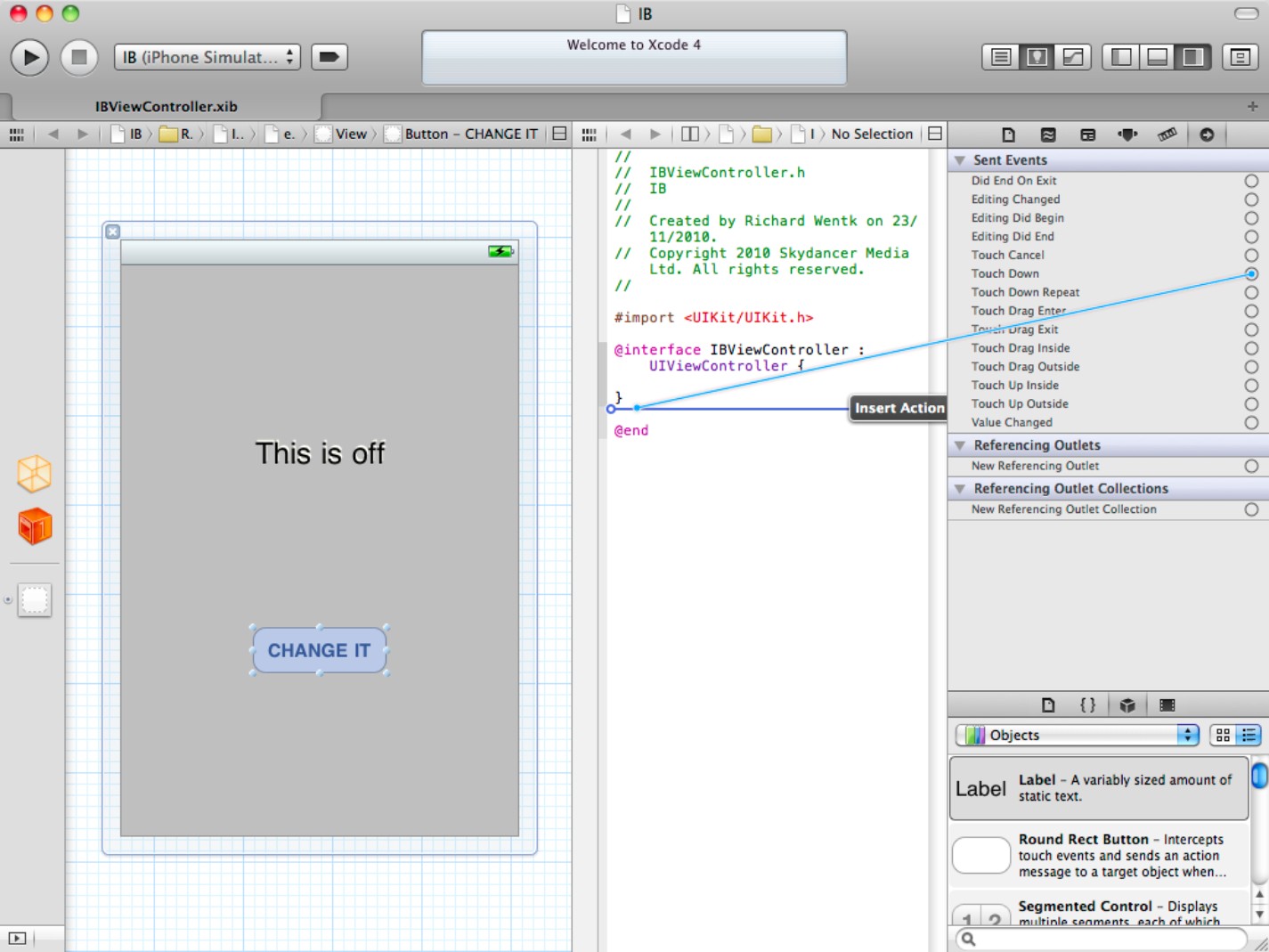This screenshot has height=952, width=1269.
Task: Click the New Referencing Outlet Collection circle
Action: 1251,509
